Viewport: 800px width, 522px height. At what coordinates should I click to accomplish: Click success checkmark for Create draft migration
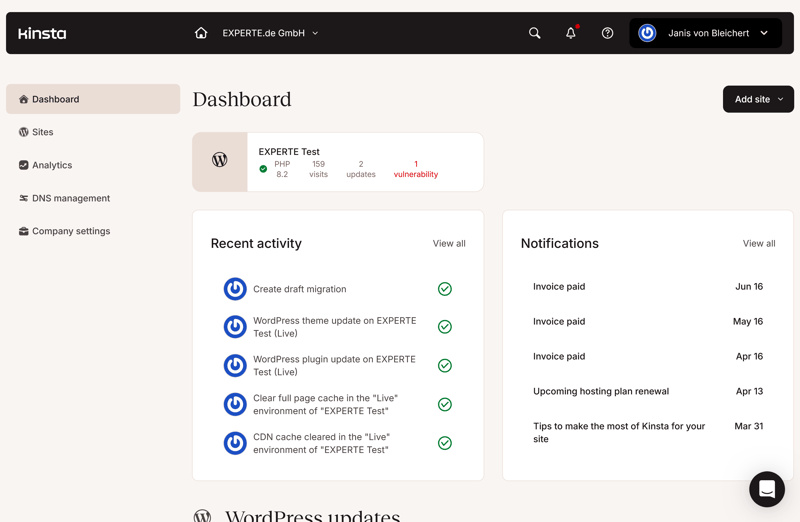click(x=445, y=289)
